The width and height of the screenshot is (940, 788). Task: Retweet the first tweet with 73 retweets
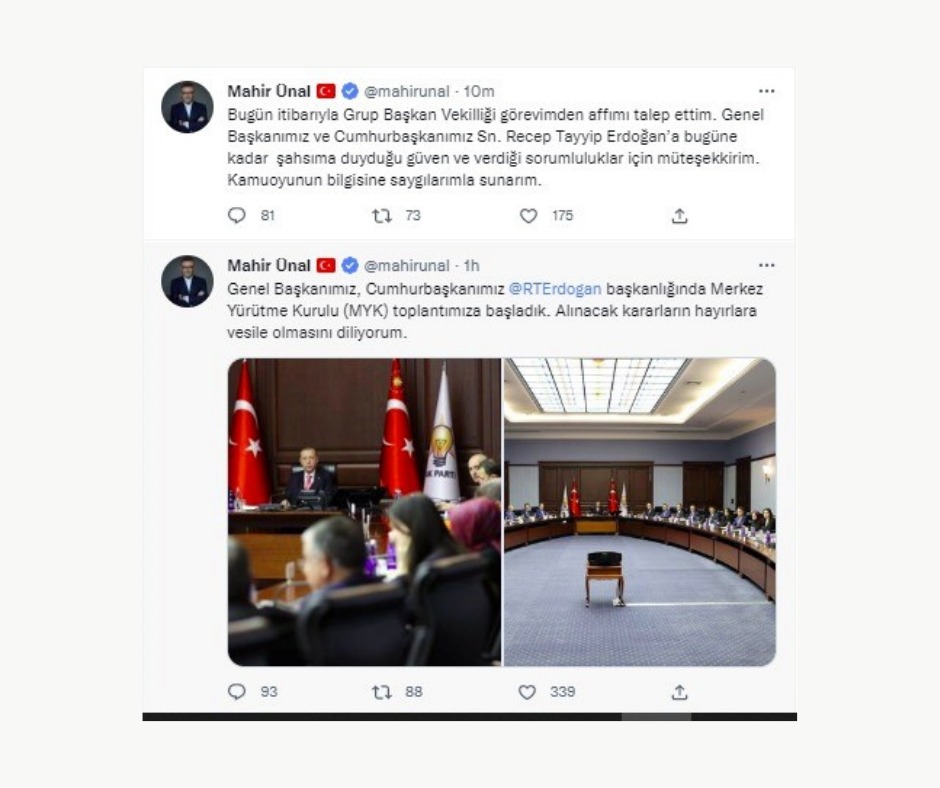coord(382,215)
